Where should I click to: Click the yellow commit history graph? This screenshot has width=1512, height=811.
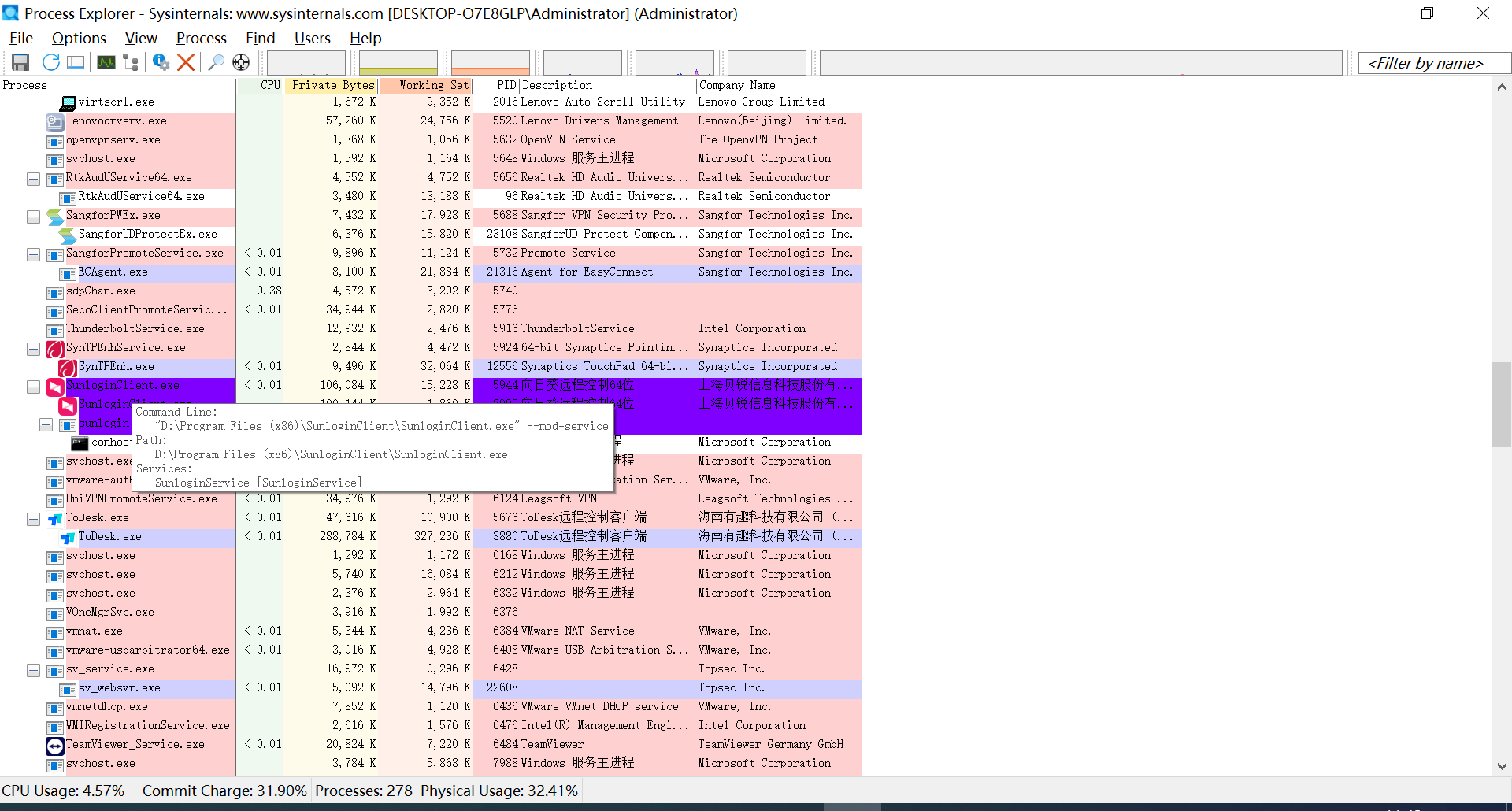pyautogui.click(x=398, y=62)
